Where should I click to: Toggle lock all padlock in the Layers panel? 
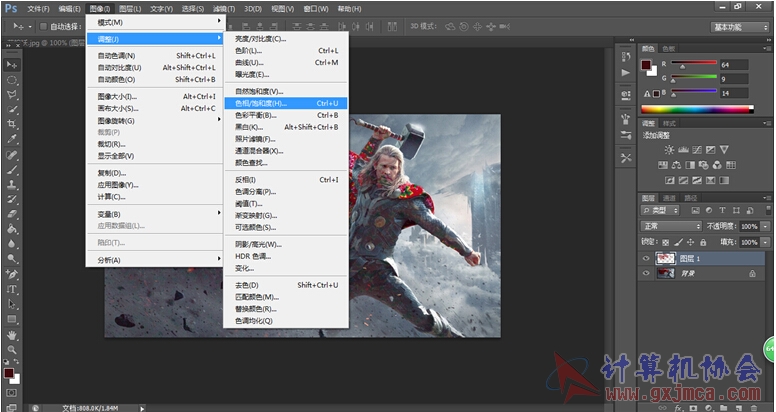click(703, 242)
